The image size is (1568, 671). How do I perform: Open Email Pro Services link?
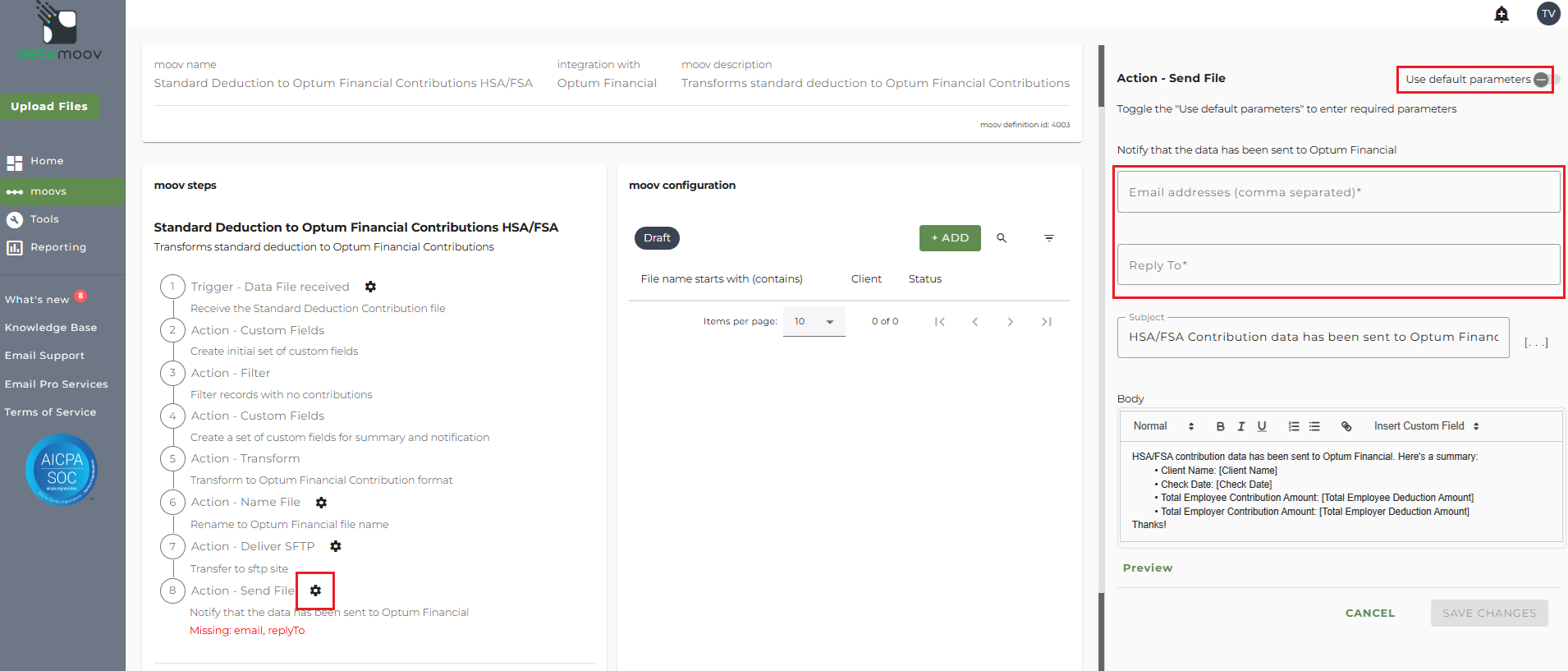(x=56, y=384)
